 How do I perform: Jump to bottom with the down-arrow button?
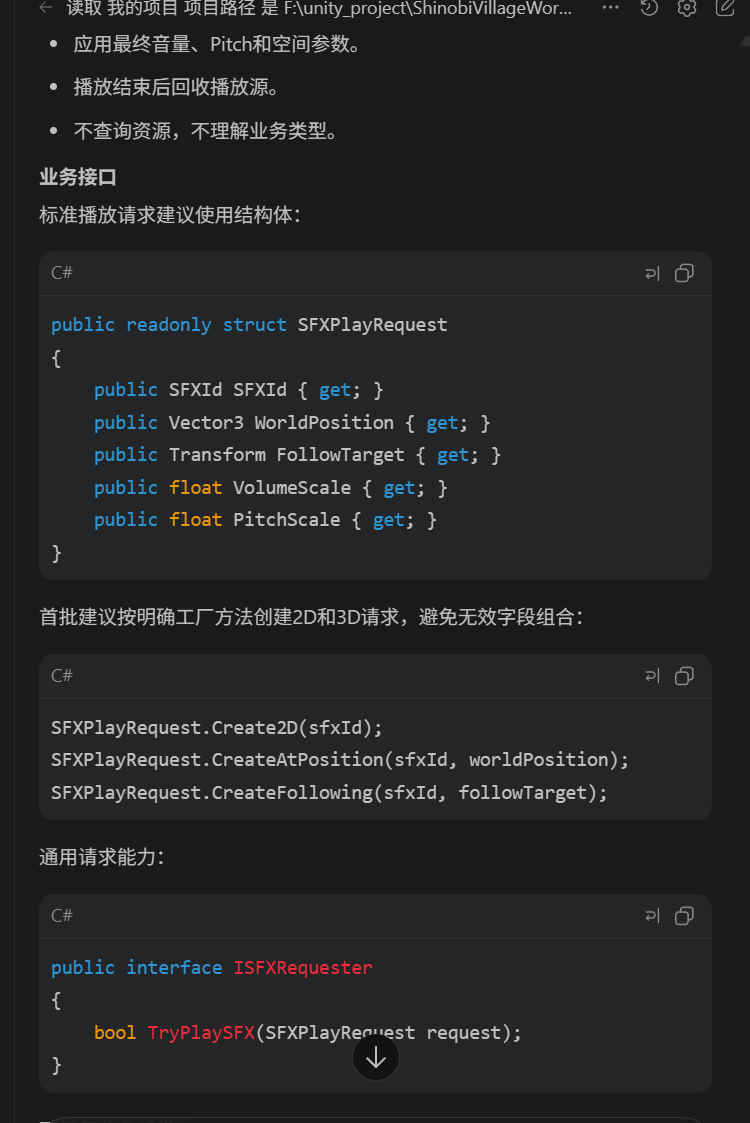tap(376, 1058)
